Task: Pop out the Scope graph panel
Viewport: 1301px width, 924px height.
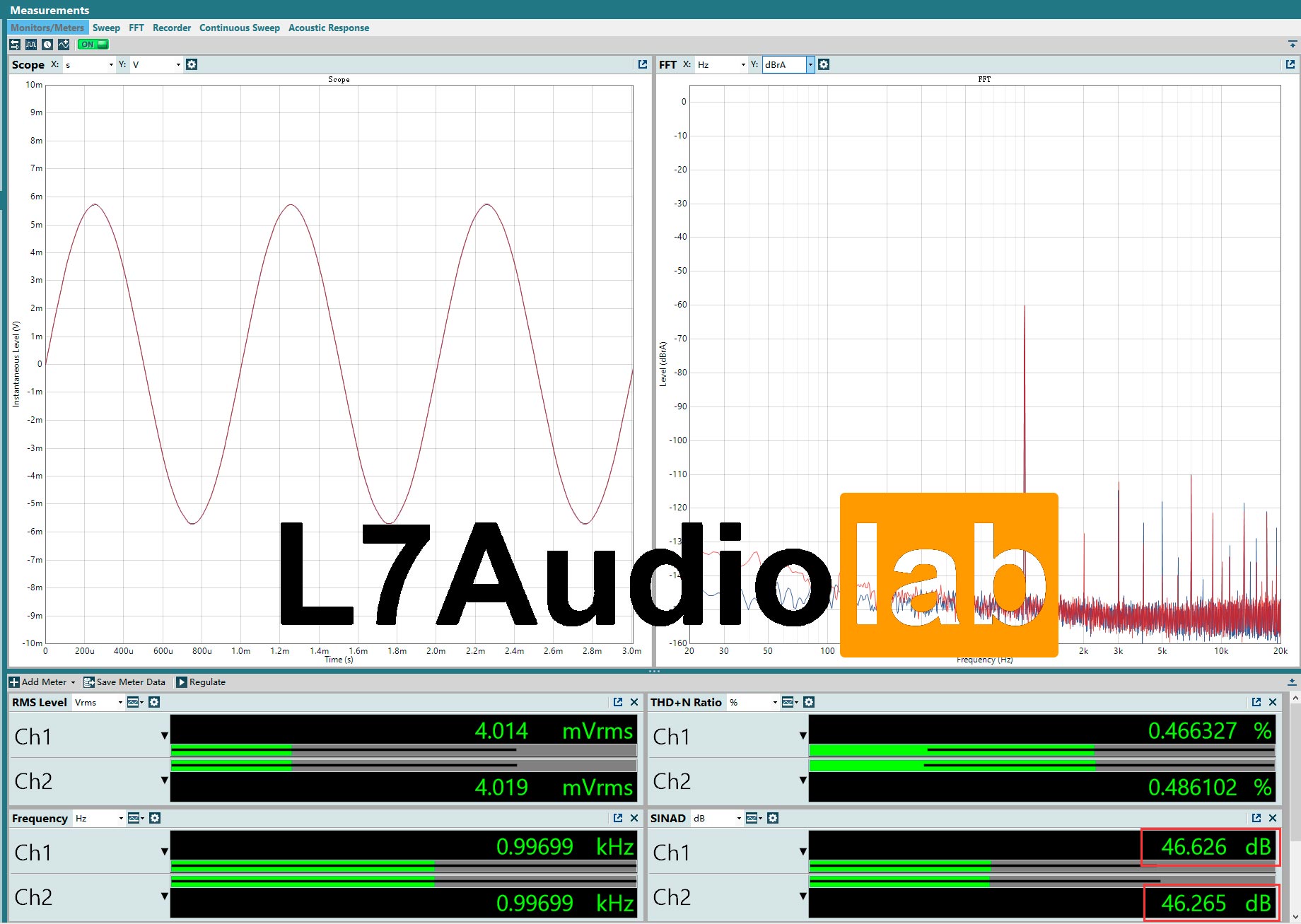Action: (643, 64)
